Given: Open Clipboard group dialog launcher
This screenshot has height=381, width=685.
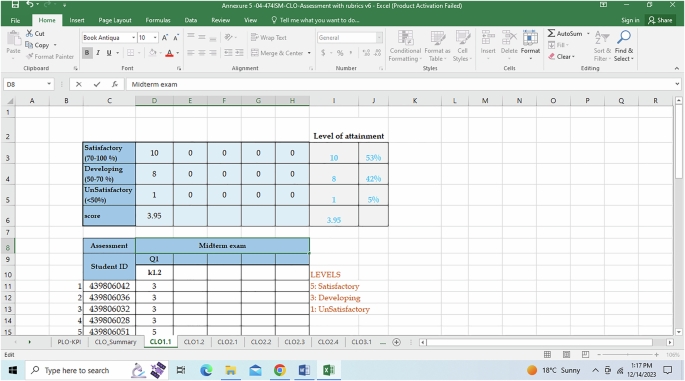Looking at the screenshot, I should pyautogui.click(x=75, y=69).
